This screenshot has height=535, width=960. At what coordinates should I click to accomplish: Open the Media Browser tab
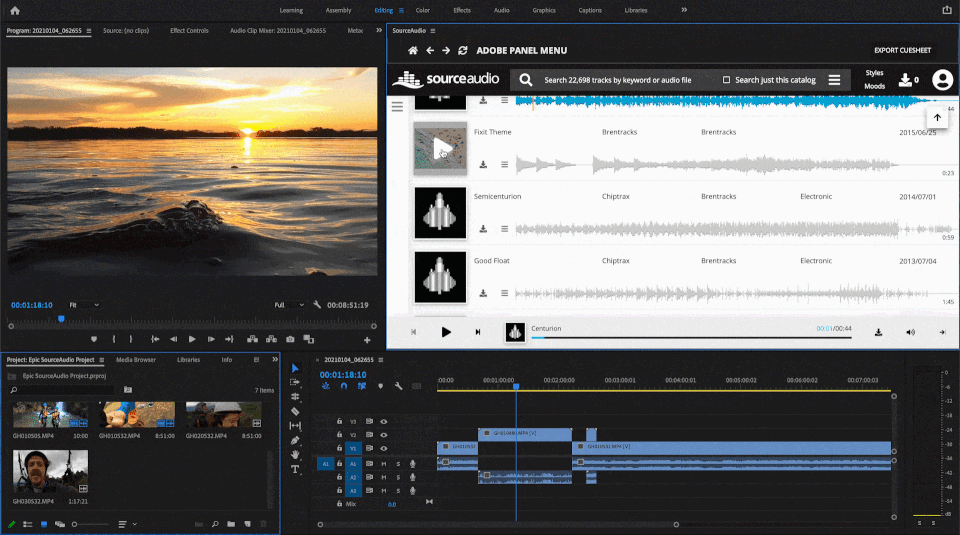click(x=136, y=360)
